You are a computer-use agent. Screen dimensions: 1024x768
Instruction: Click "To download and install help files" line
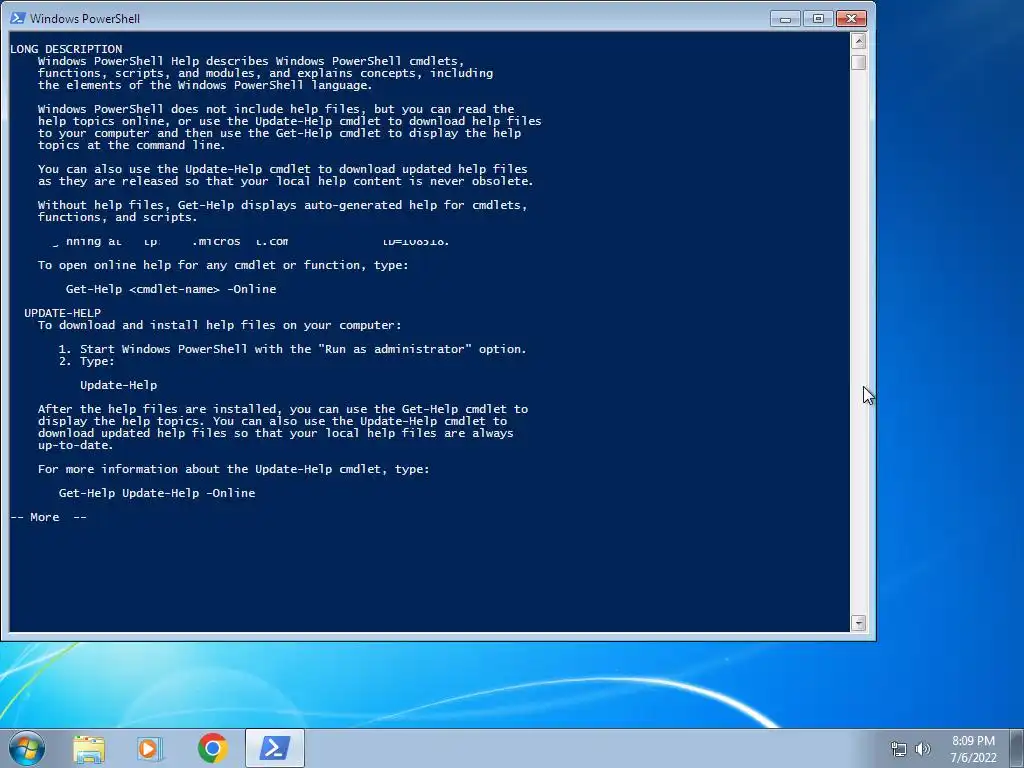point(219,325)
